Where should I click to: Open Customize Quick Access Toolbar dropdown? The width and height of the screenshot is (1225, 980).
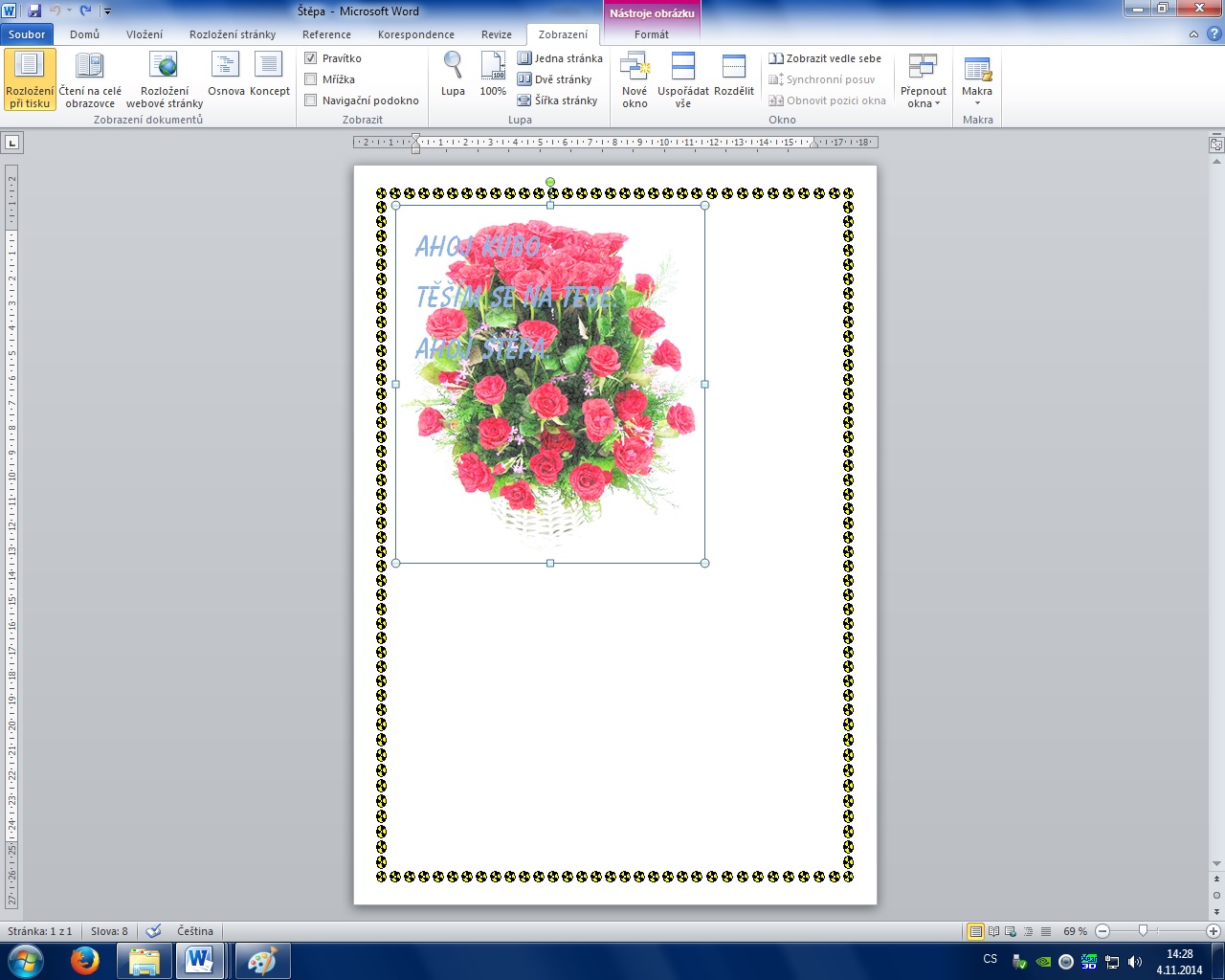tap(106, 11)
